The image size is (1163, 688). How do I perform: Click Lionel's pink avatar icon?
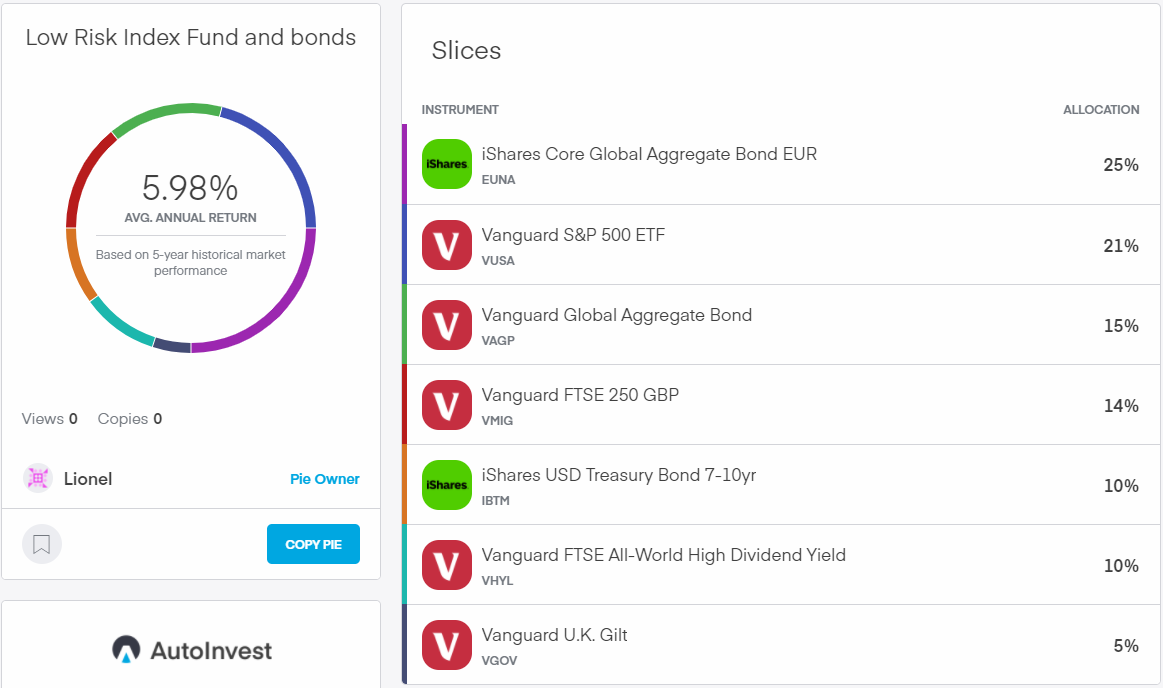click(38, 478)
